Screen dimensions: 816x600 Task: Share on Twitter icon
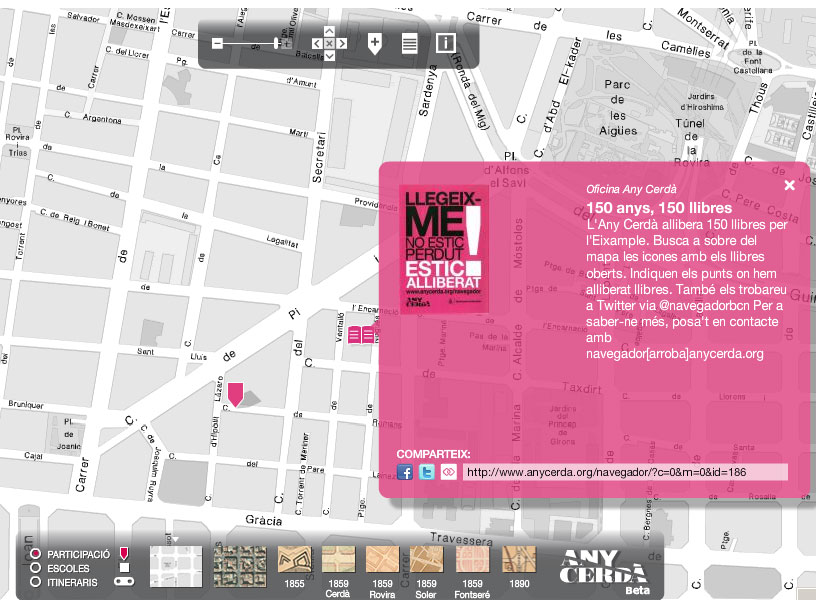tap(427, 472)
